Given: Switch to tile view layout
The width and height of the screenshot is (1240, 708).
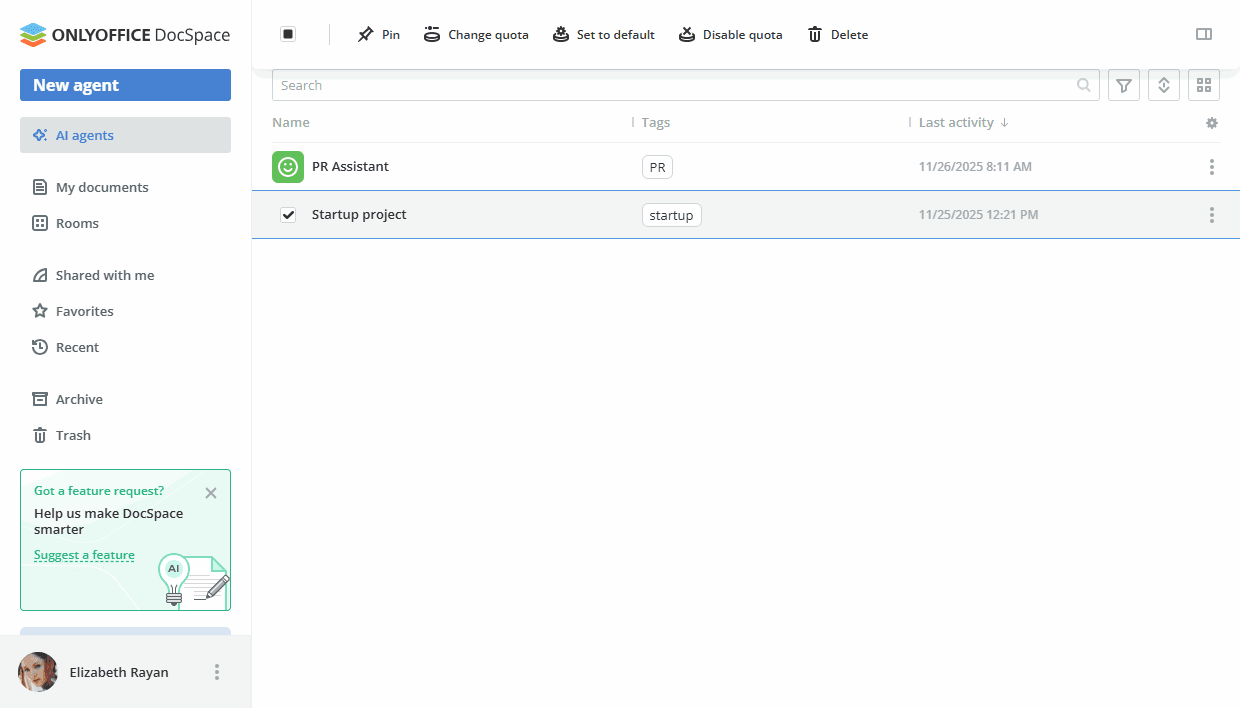Looking at the screenshot, I should (x=1204, y=85).
